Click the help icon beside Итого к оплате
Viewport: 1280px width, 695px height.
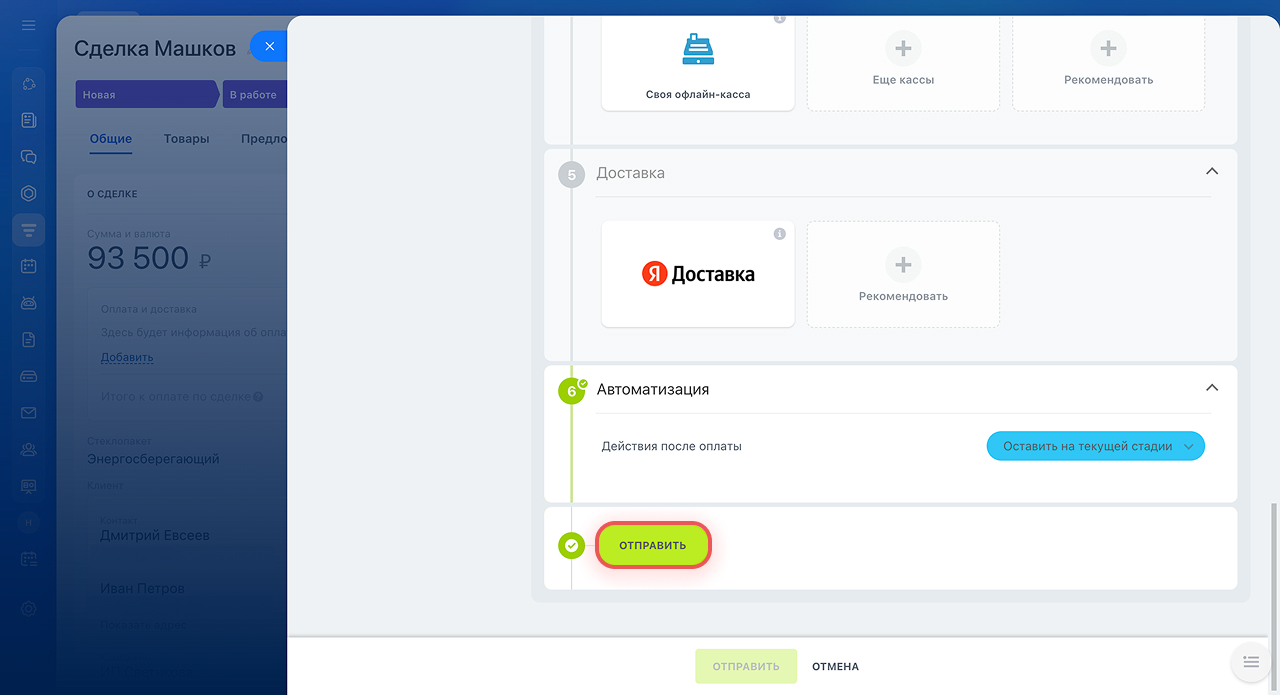pyautogui.click(x=258, y=397)
